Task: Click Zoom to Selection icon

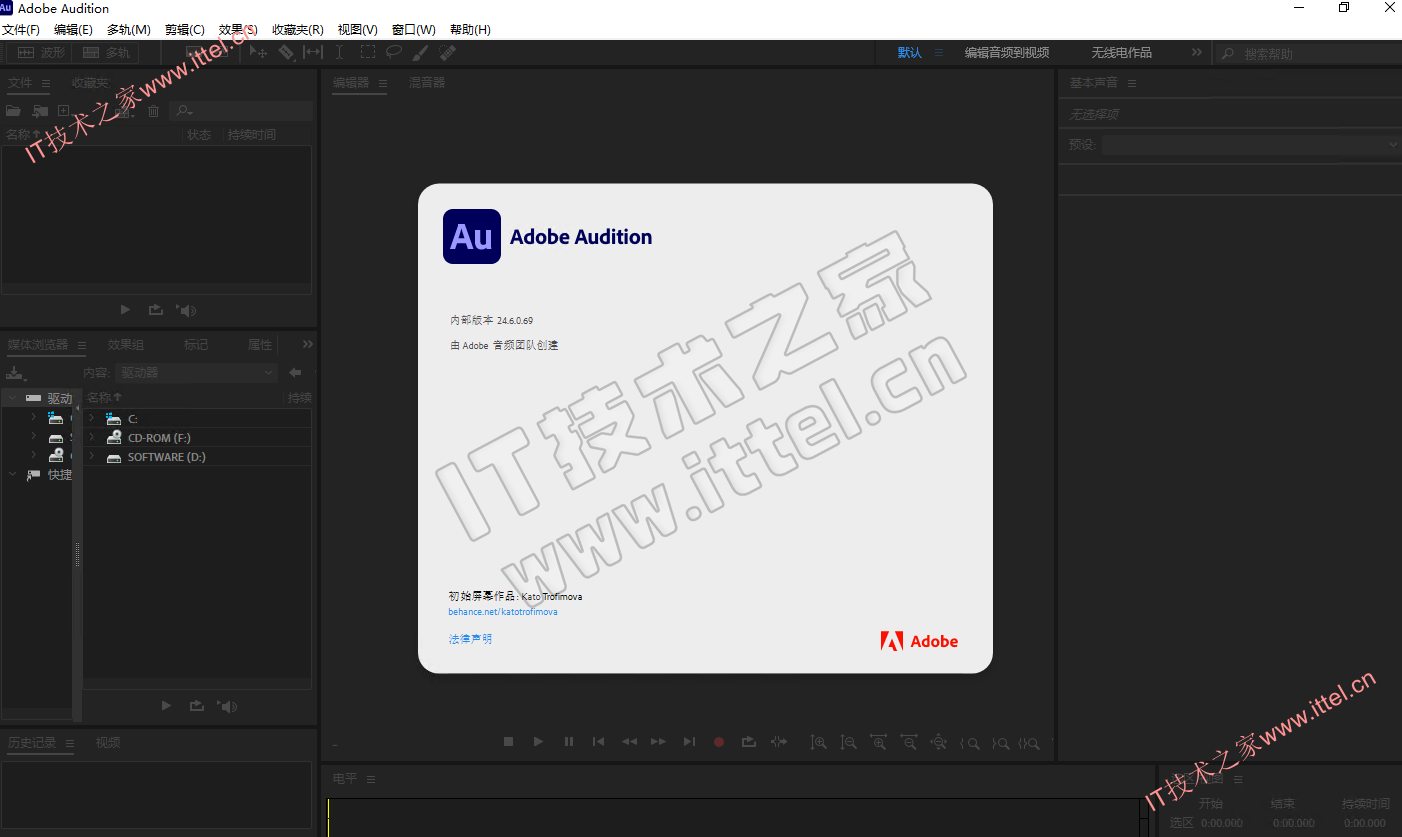Action: point(1030,743)
